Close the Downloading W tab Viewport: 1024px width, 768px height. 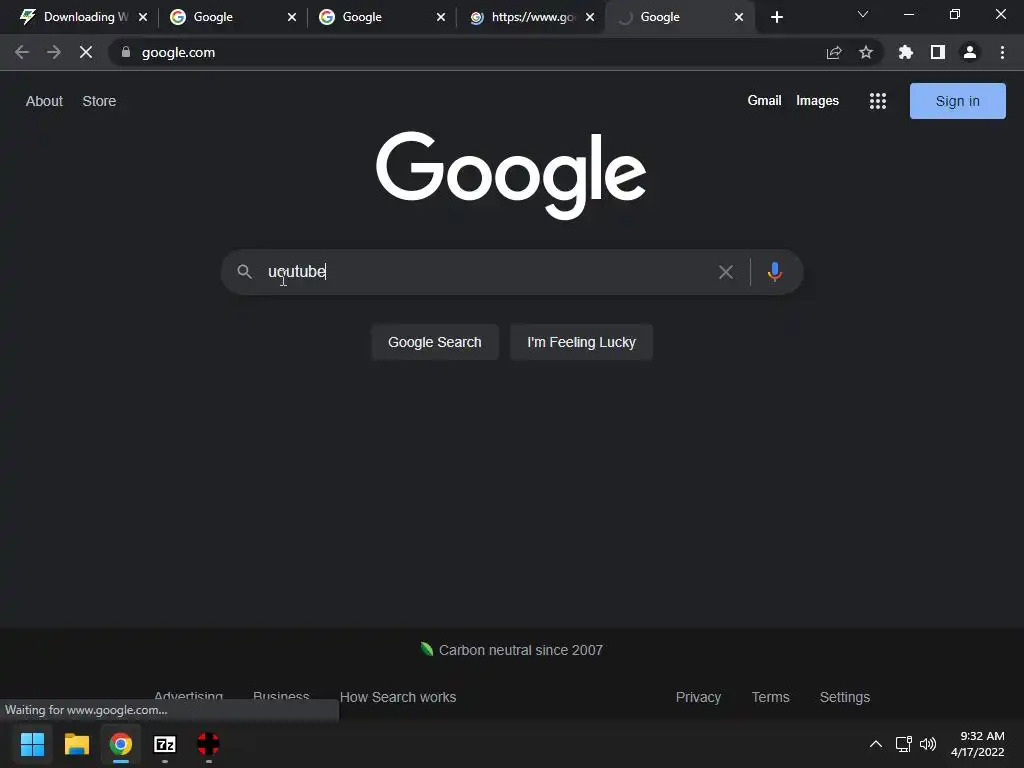click(x=143, y=17)
